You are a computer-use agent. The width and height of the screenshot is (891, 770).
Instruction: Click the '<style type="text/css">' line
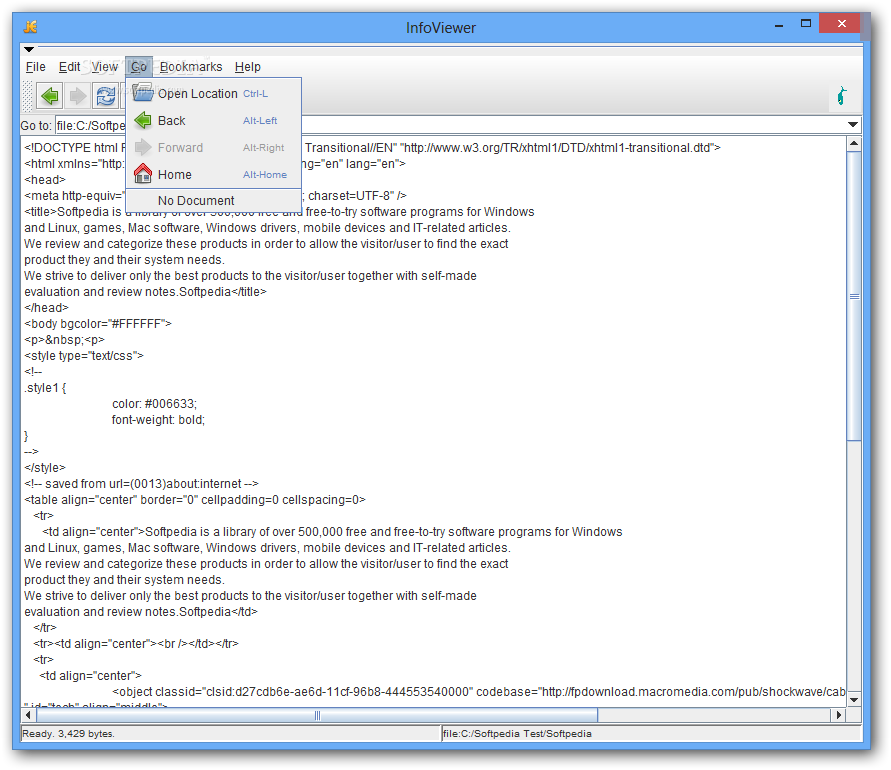[84, 356]
